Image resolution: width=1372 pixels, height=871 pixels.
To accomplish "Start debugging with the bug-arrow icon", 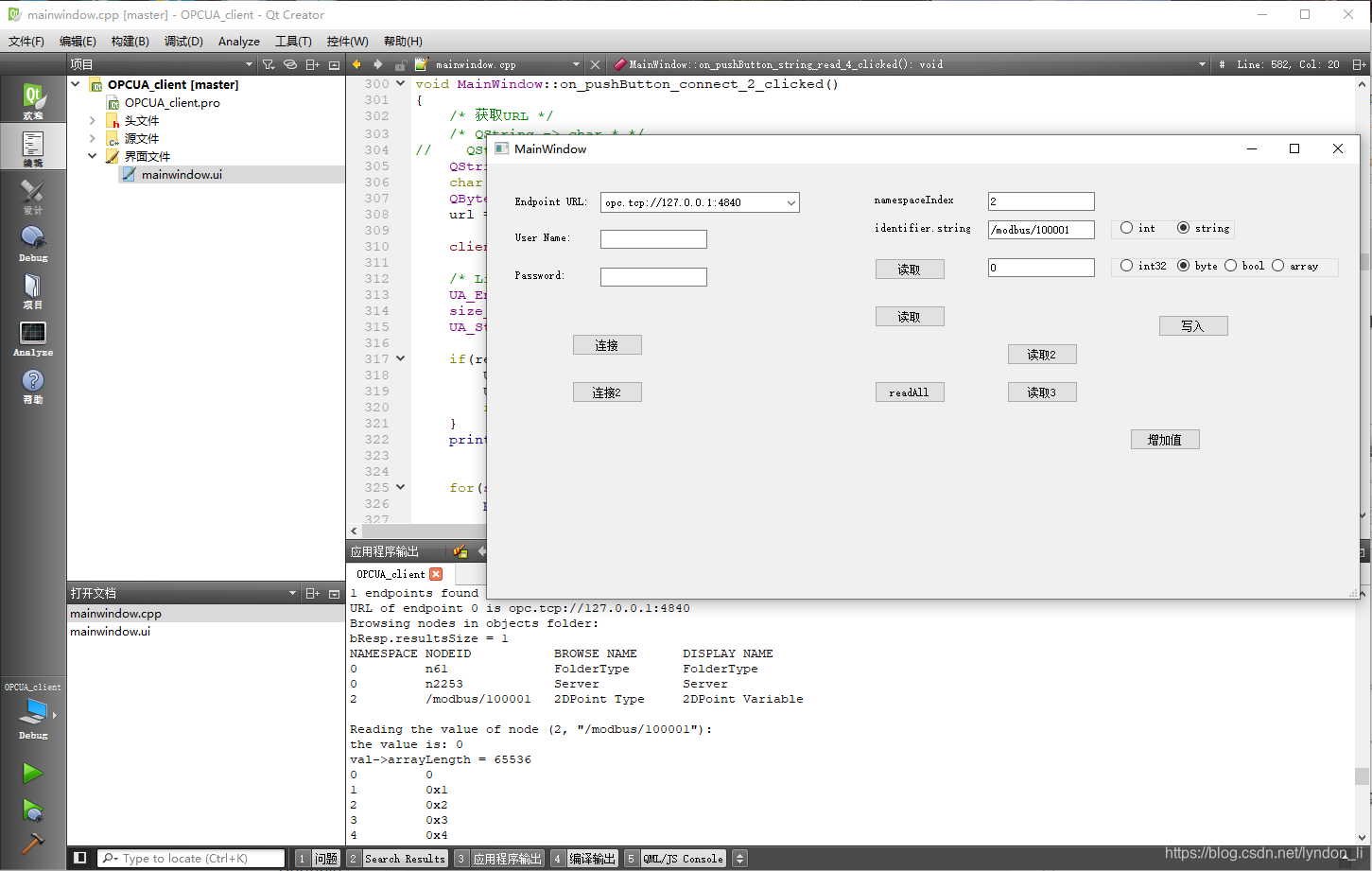I will pos(33,810).
